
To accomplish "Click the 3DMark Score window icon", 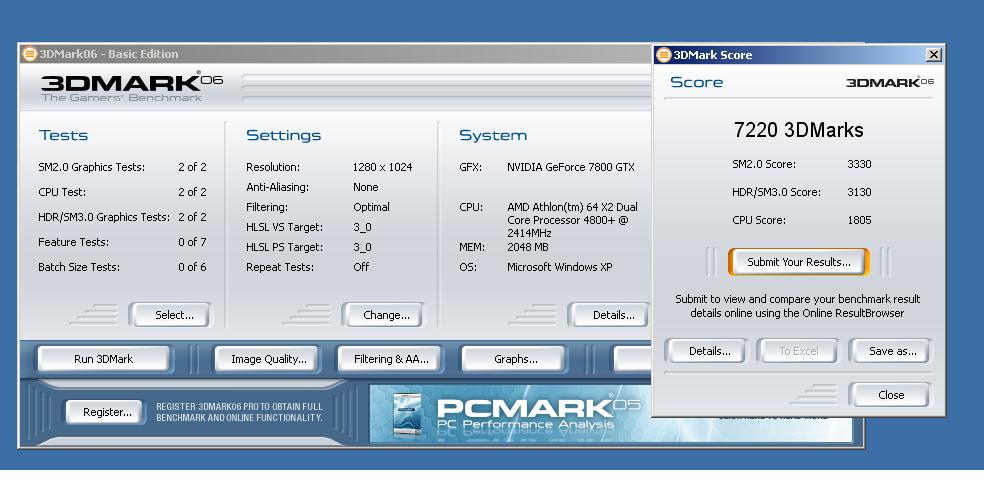I will pyautogui.click(x=663, y=55).
